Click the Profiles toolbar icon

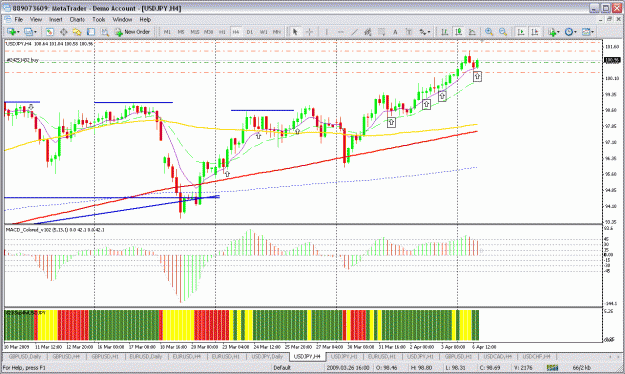click(28, 32)
